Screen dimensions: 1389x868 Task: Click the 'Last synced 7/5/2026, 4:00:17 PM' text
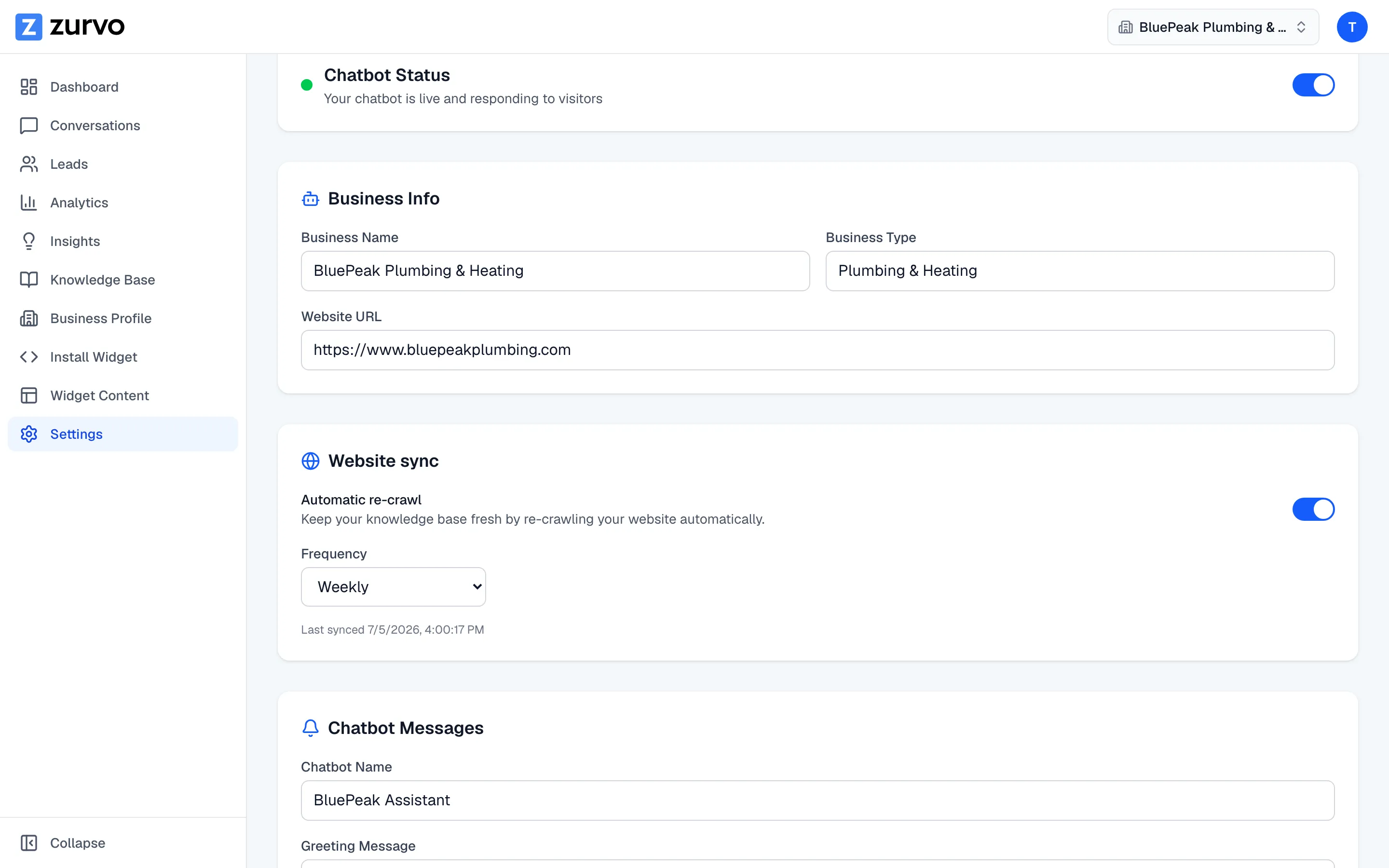(x=393, y=630)
